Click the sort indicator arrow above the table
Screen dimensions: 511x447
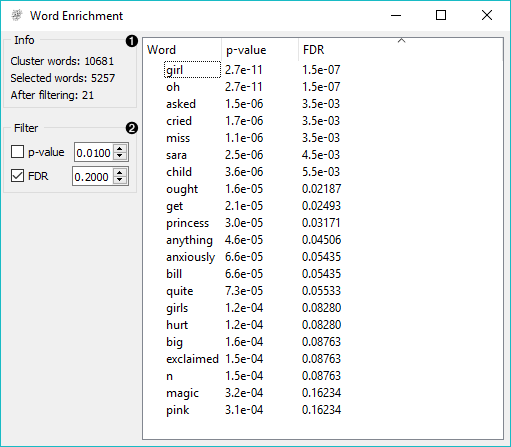point(401,40)
